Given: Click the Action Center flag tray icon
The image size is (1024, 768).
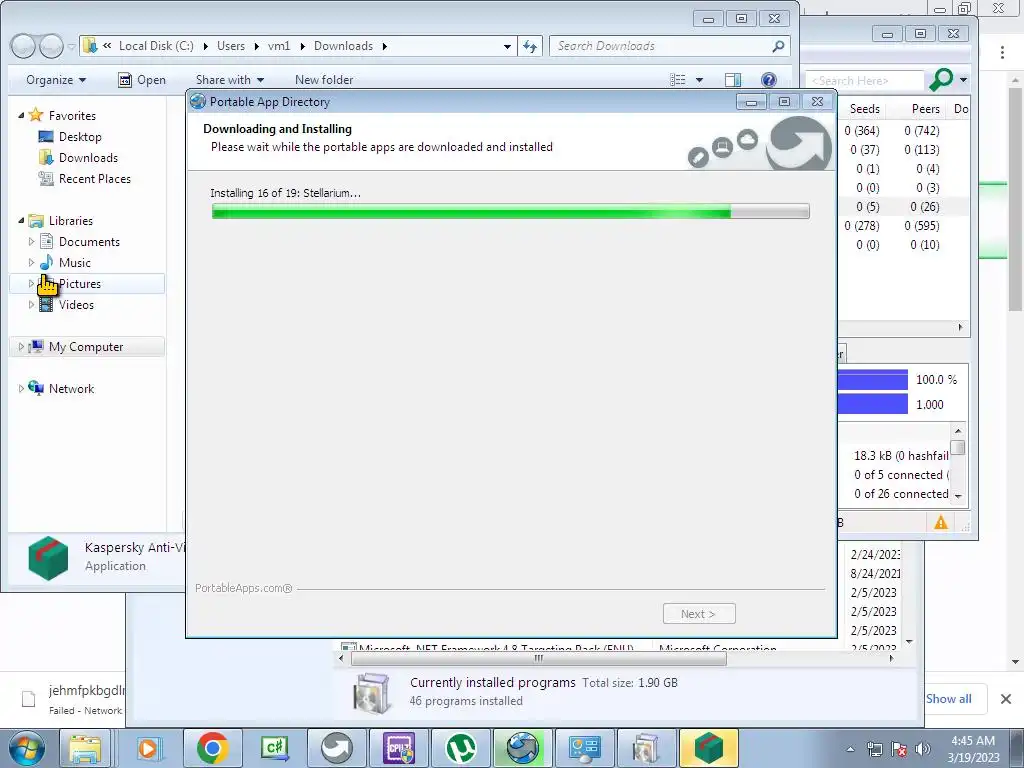Looking at the screenshot, I should click(899, 749).
